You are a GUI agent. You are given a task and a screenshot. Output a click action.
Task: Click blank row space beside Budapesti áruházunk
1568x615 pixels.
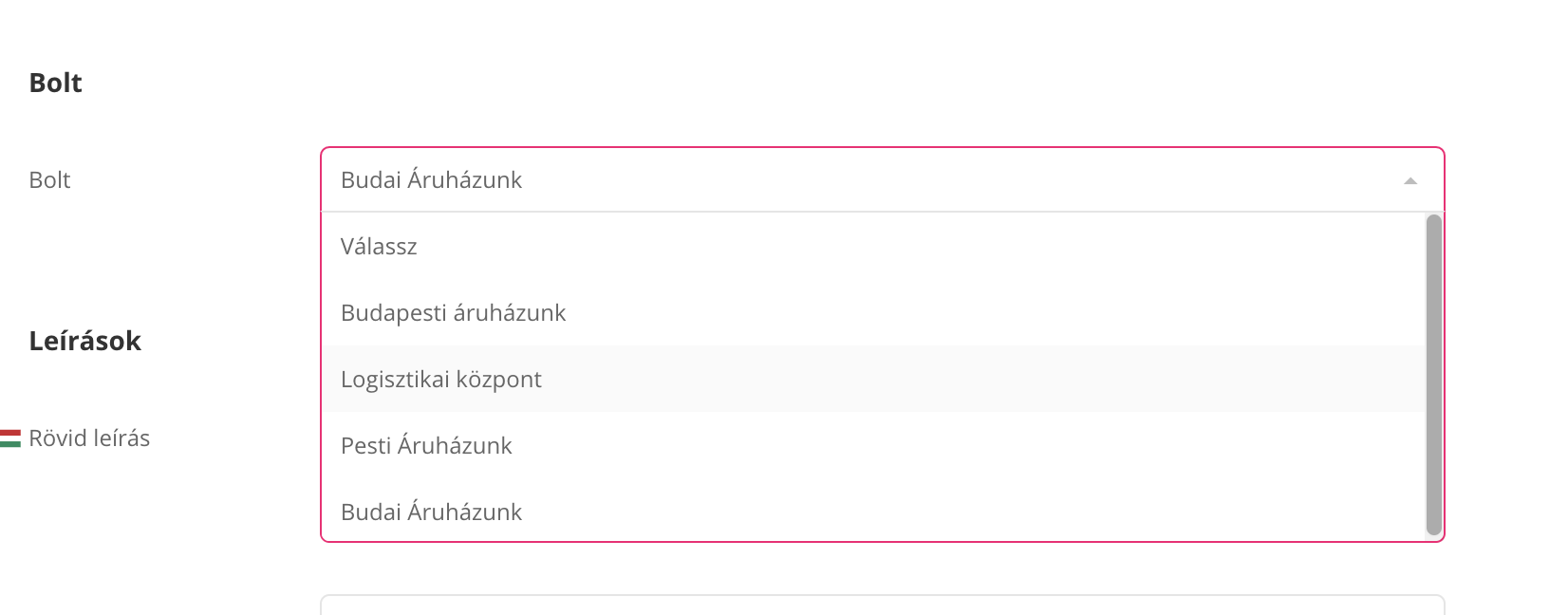949,313
